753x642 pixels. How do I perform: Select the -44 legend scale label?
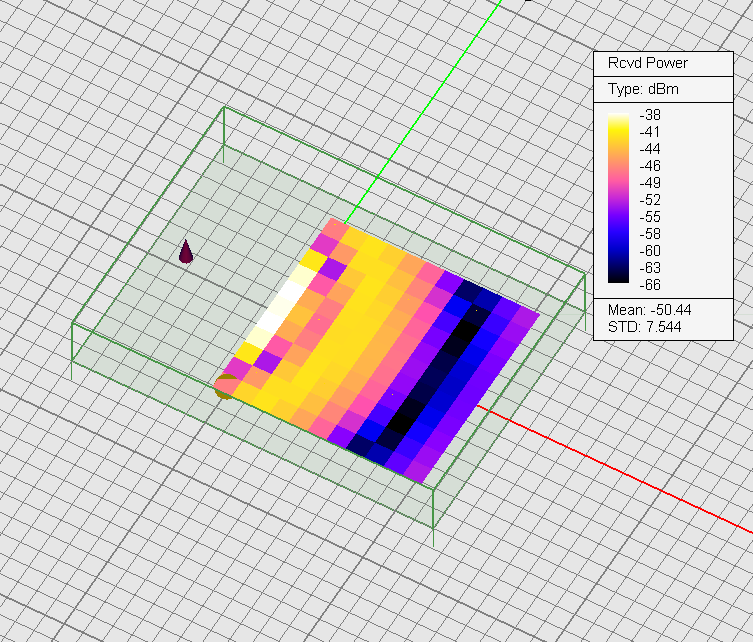click(650, 148)
